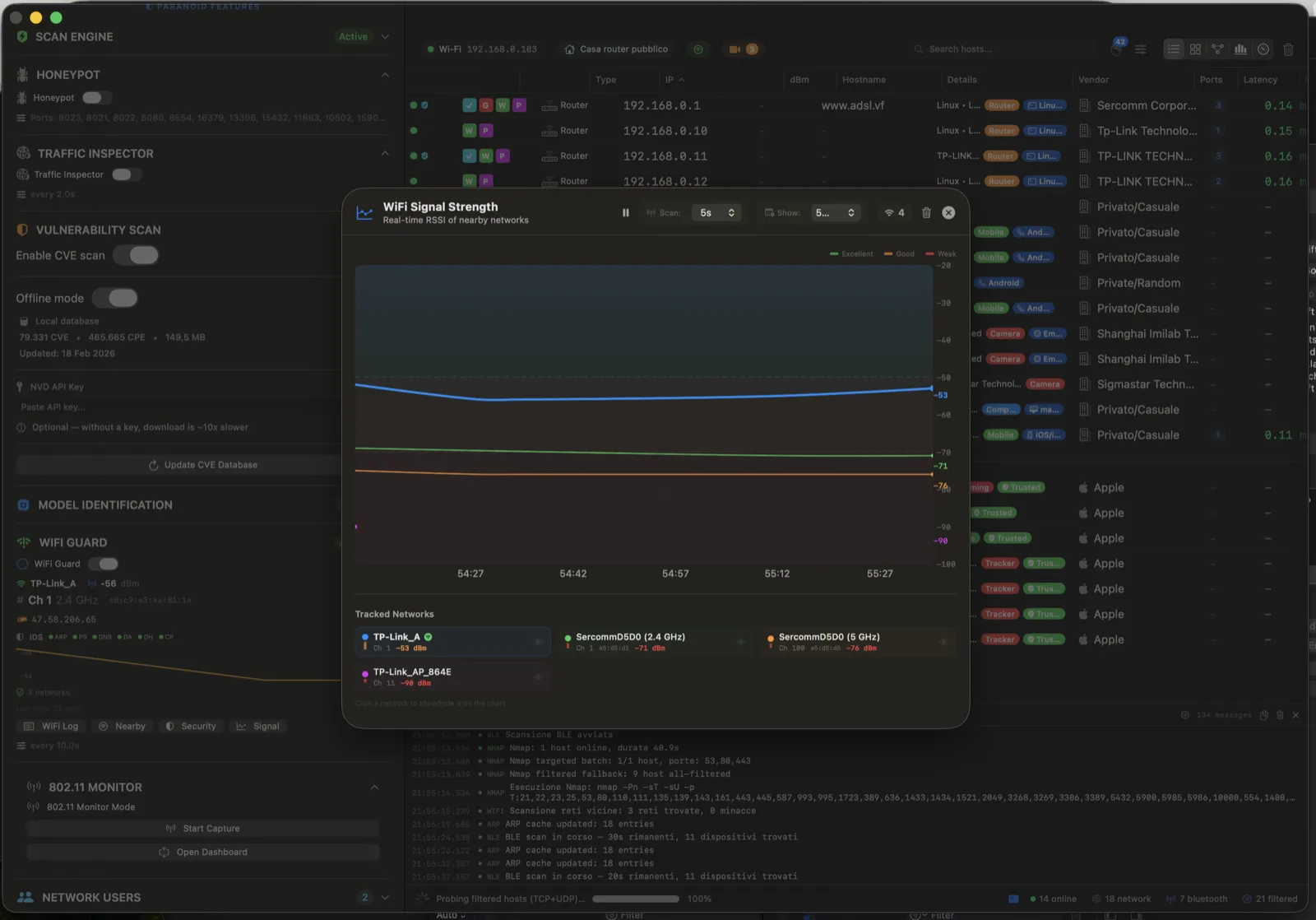Select the Casa router pubblico location
Viewport: 1316px width, 920px height.
pos(616,49)
